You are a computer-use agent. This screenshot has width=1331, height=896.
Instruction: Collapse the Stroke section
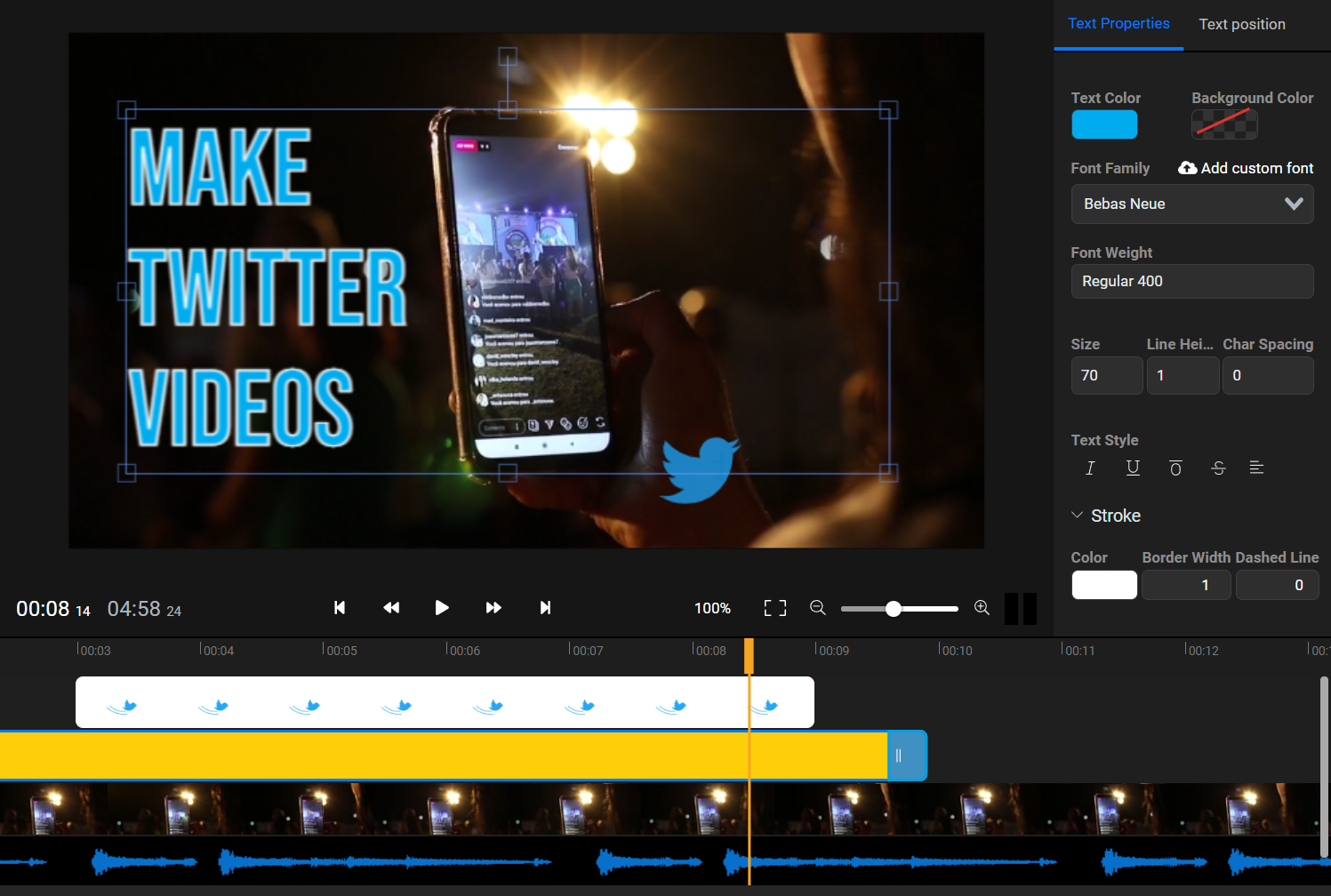point(1078,515)
